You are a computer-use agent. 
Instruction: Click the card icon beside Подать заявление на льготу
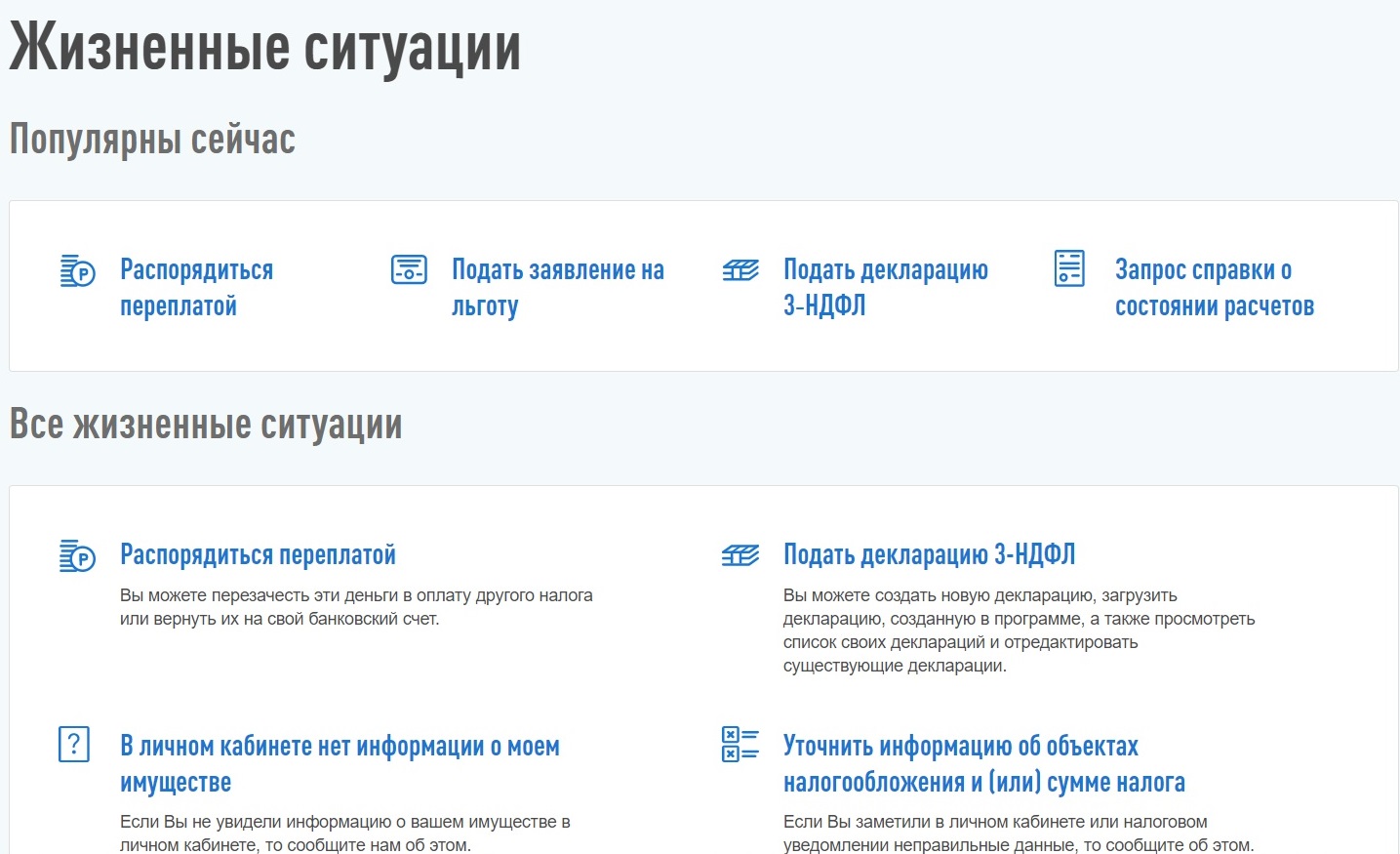click(x=409, y=269)
